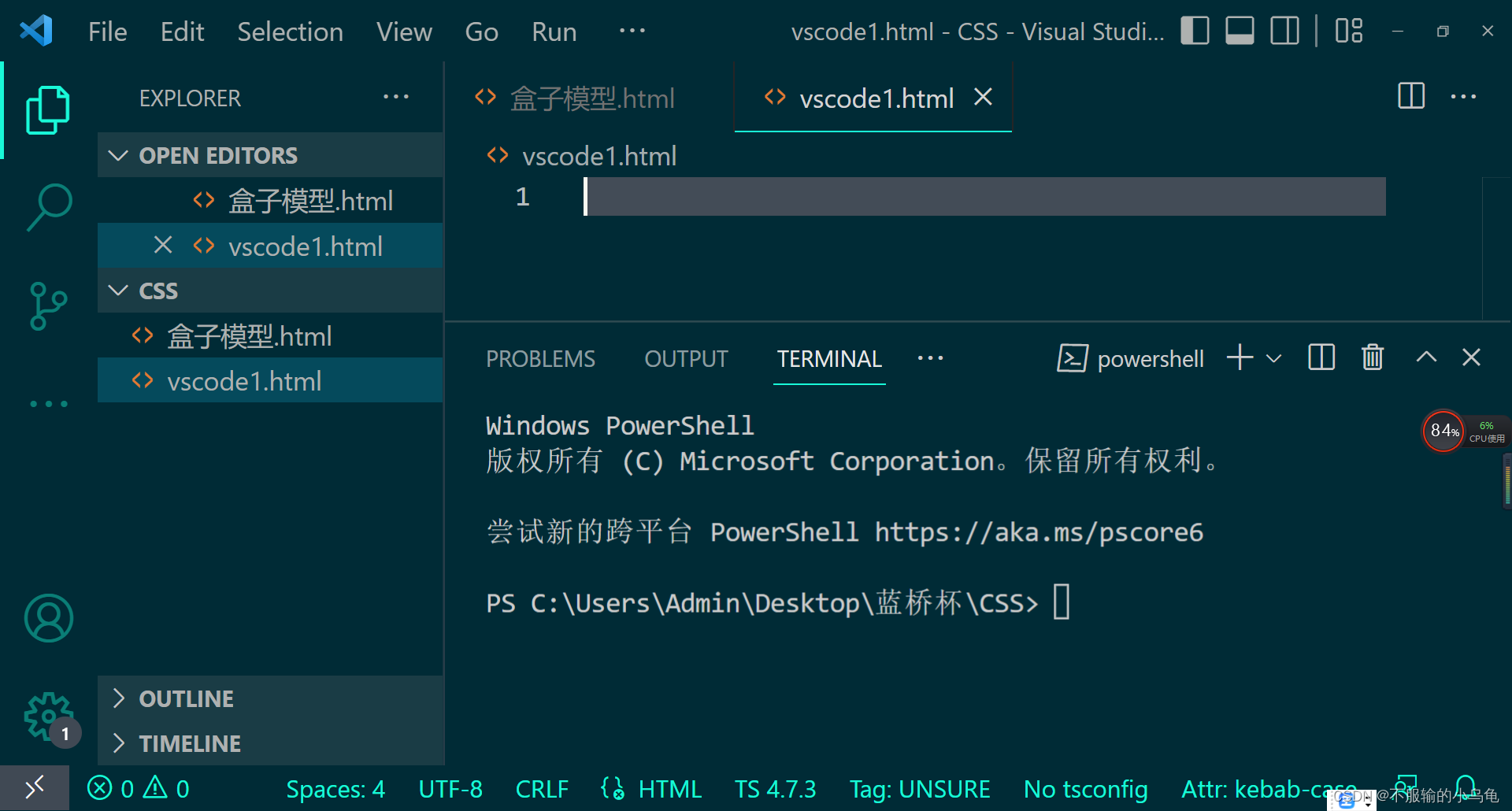
Task: Select vscode1.html in the CSS folder
Action: coord(270,381)
